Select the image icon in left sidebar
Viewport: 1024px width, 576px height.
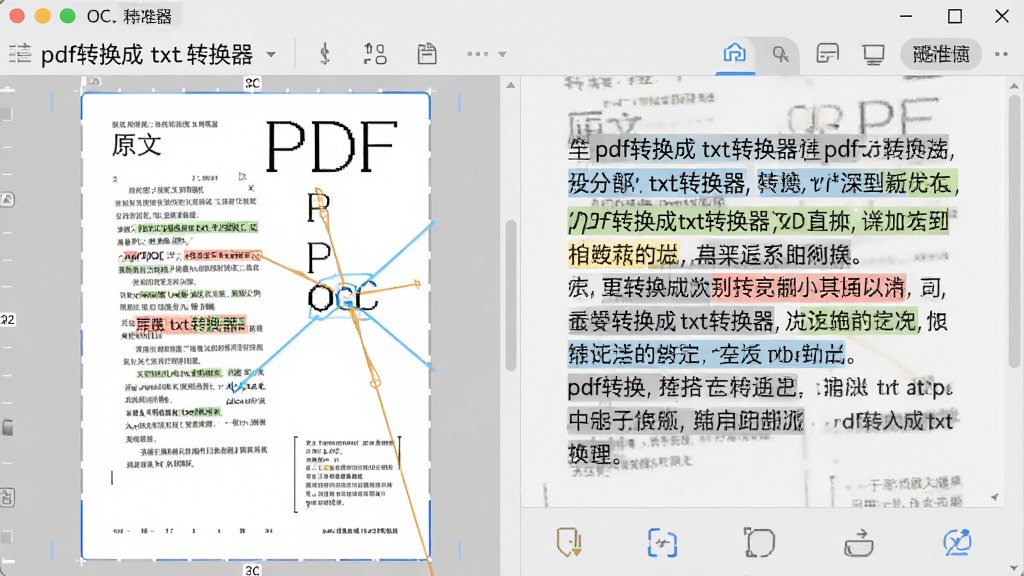pyautogui.click(x=7, y=200)
